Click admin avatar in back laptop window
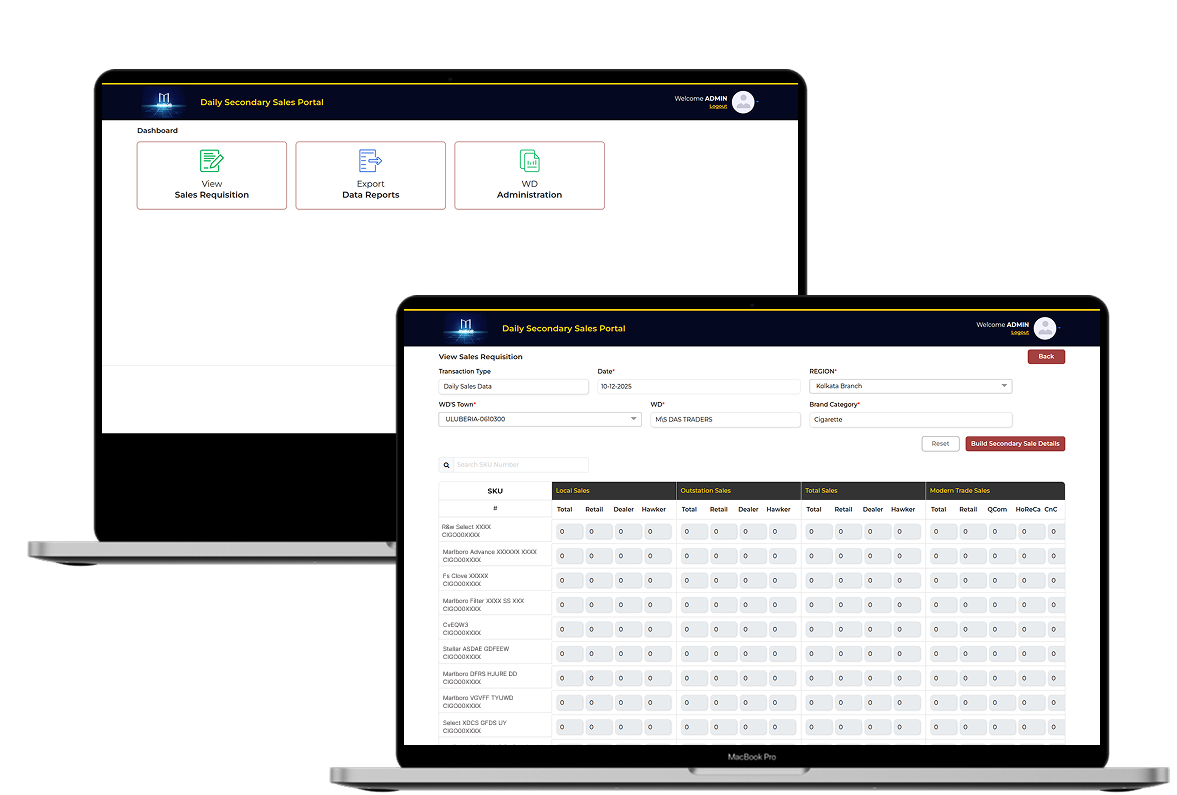 coord(743,101)
